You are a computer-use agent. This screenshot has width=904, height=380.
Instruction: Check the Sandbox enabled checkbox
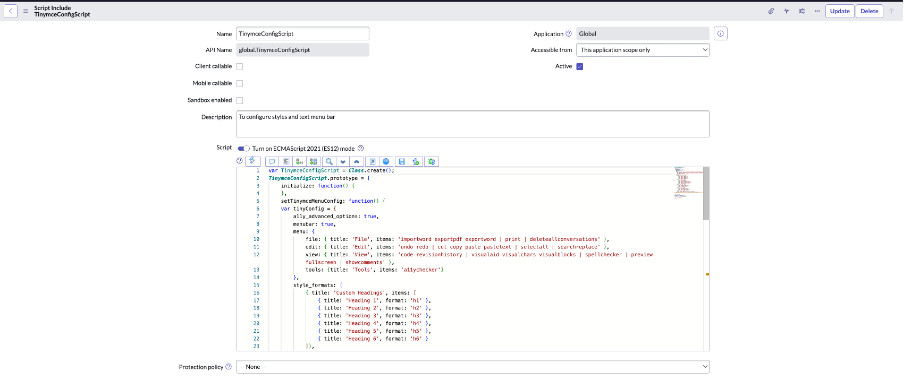pyautogui.click(x=239, y=100)
